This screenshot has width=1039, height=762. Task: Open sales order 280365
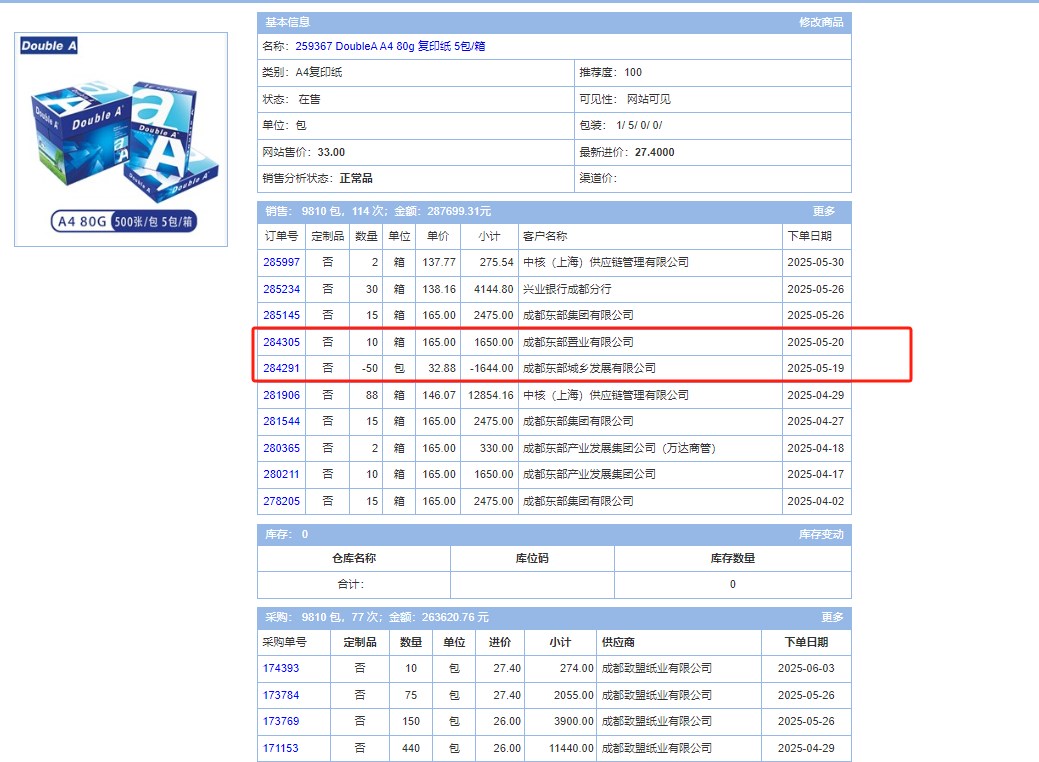pyautogui.click(x=282, y=448)
